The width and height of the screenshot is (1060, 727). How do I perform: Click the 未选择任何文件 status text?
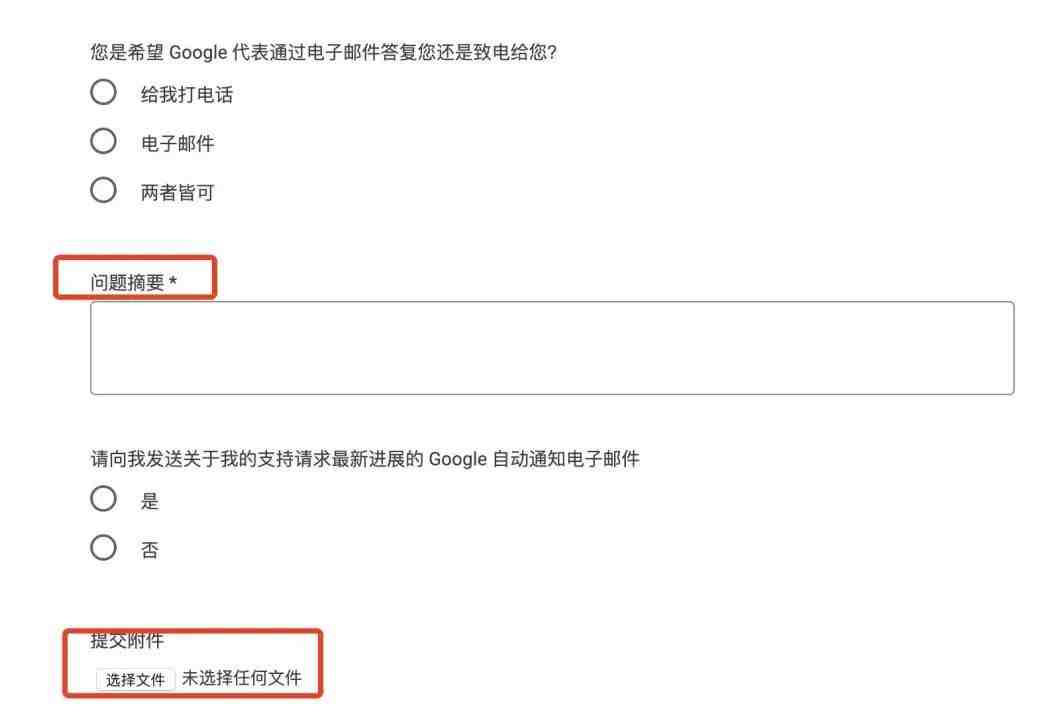click(x=241, y=678)
